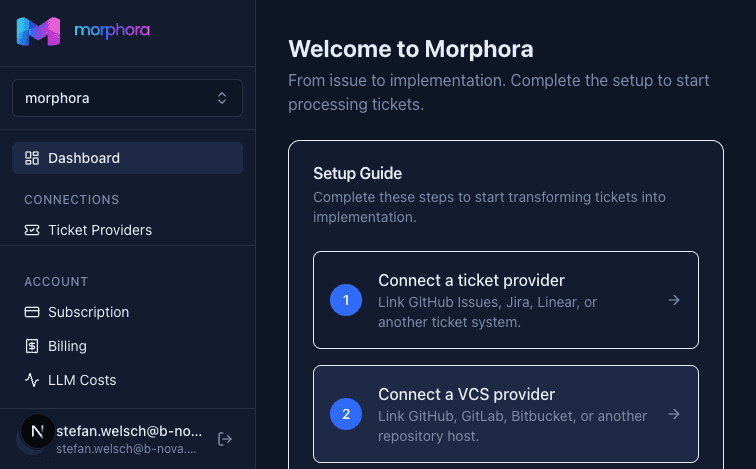Click the ACCOUNT section label
Screen dimensions: 756x469
point(56,281)
